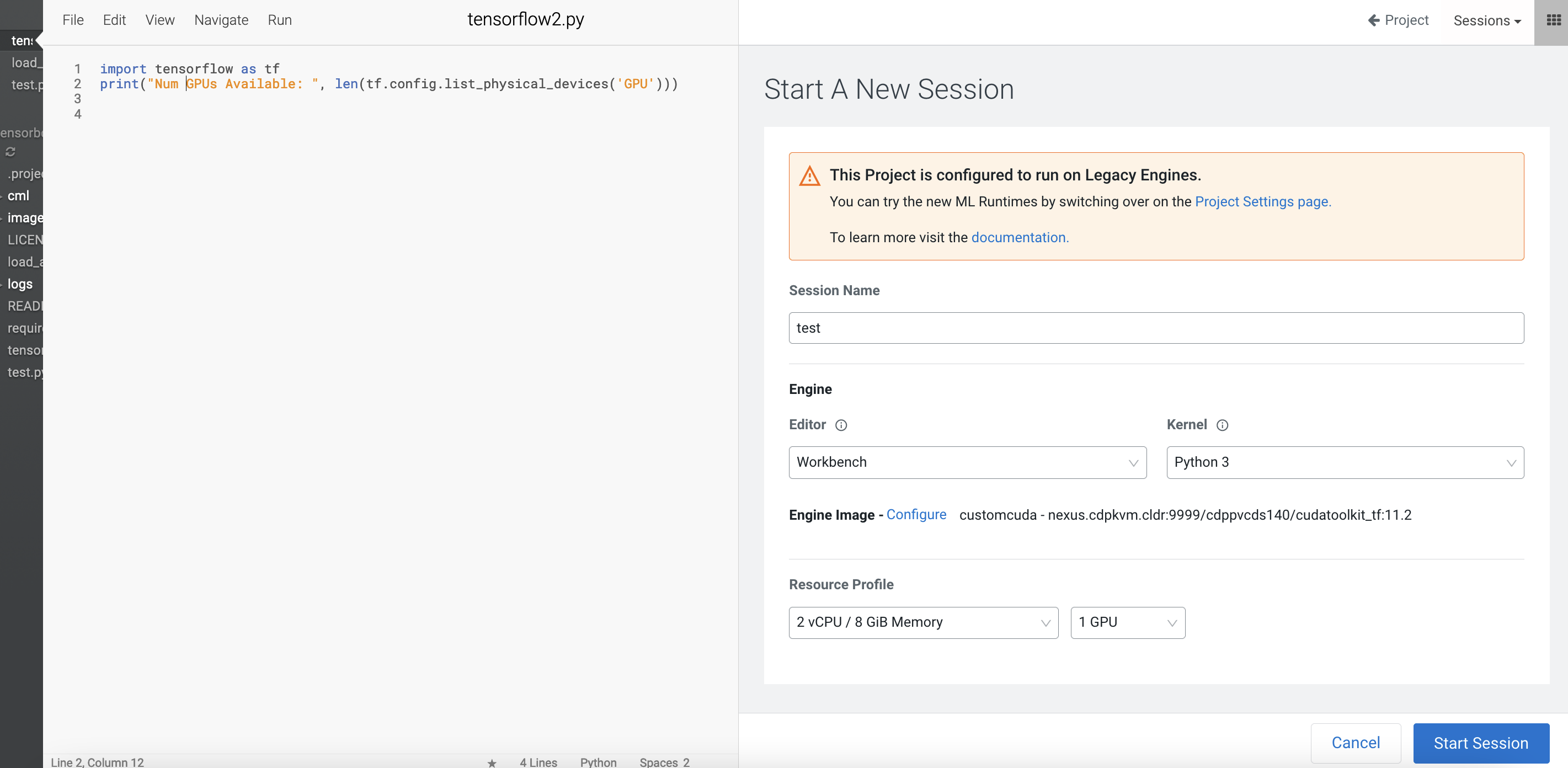This screenshot has width=1568, height=768.
Task: Open the File menu
Action: click(x=73, y=20)
